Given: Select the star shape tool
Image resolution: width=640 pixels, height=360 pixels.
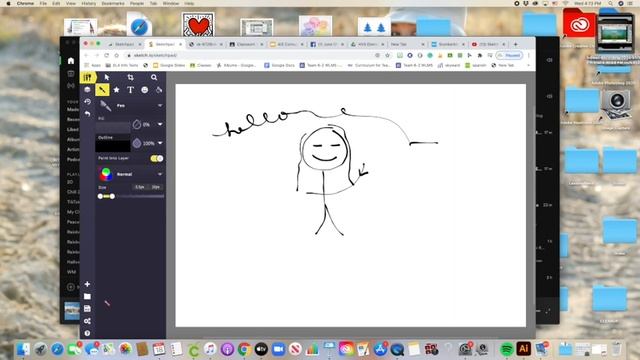Looking at the screenshot, I should (116, 90).
